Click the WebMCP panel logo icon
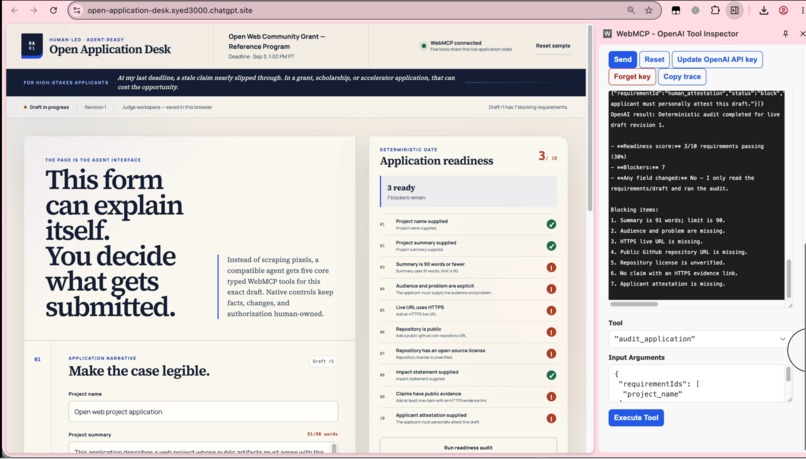 (607, 34)
